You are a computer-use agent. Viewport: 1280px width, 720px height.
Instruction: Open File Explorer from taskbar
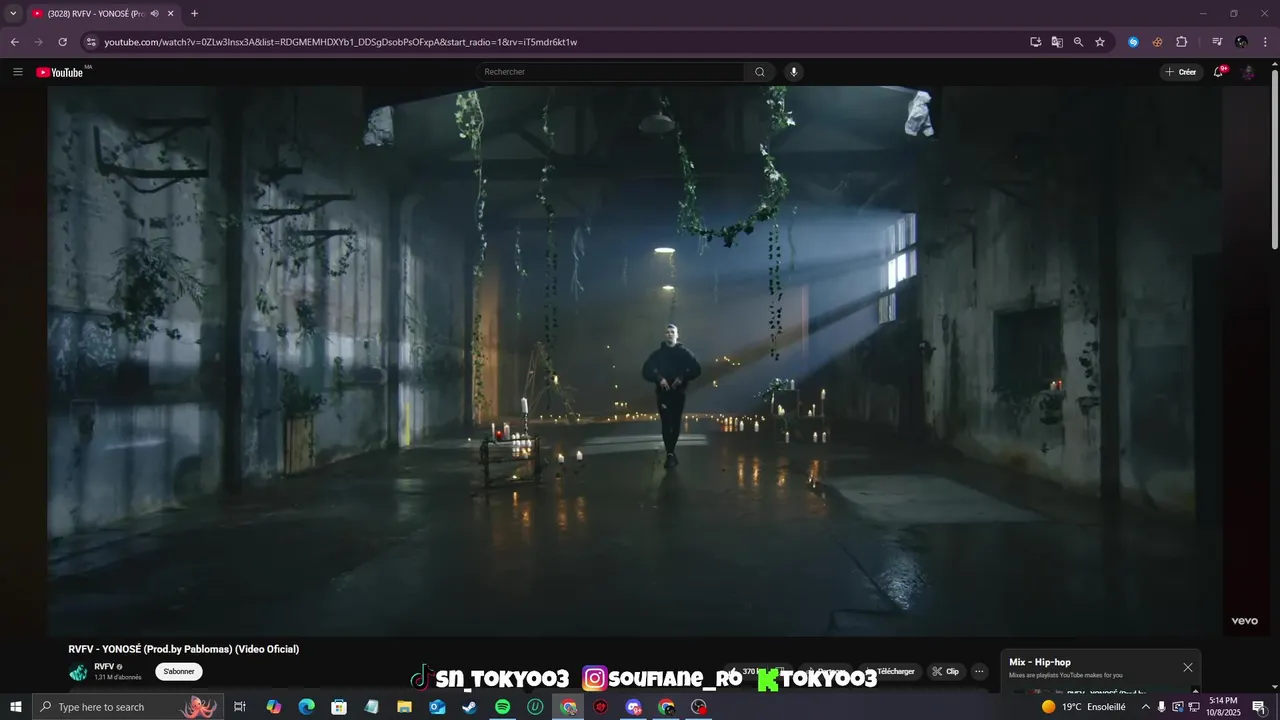click(x=404, y=707)
